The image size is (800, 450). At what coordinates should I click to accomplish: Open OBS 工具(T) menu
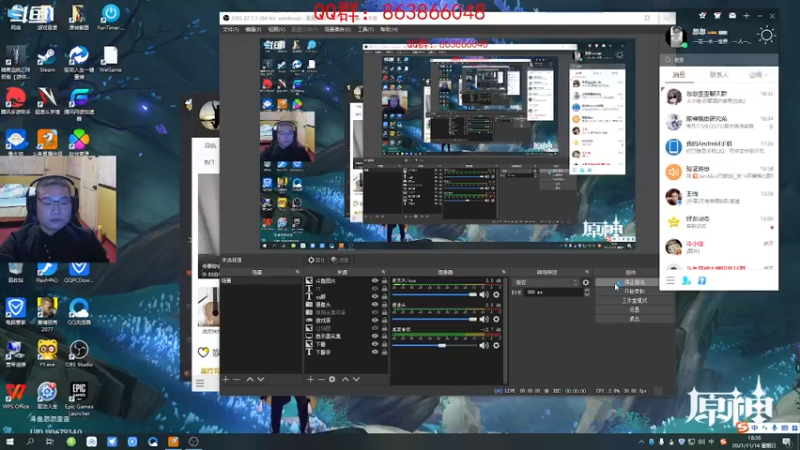[365, 30]
